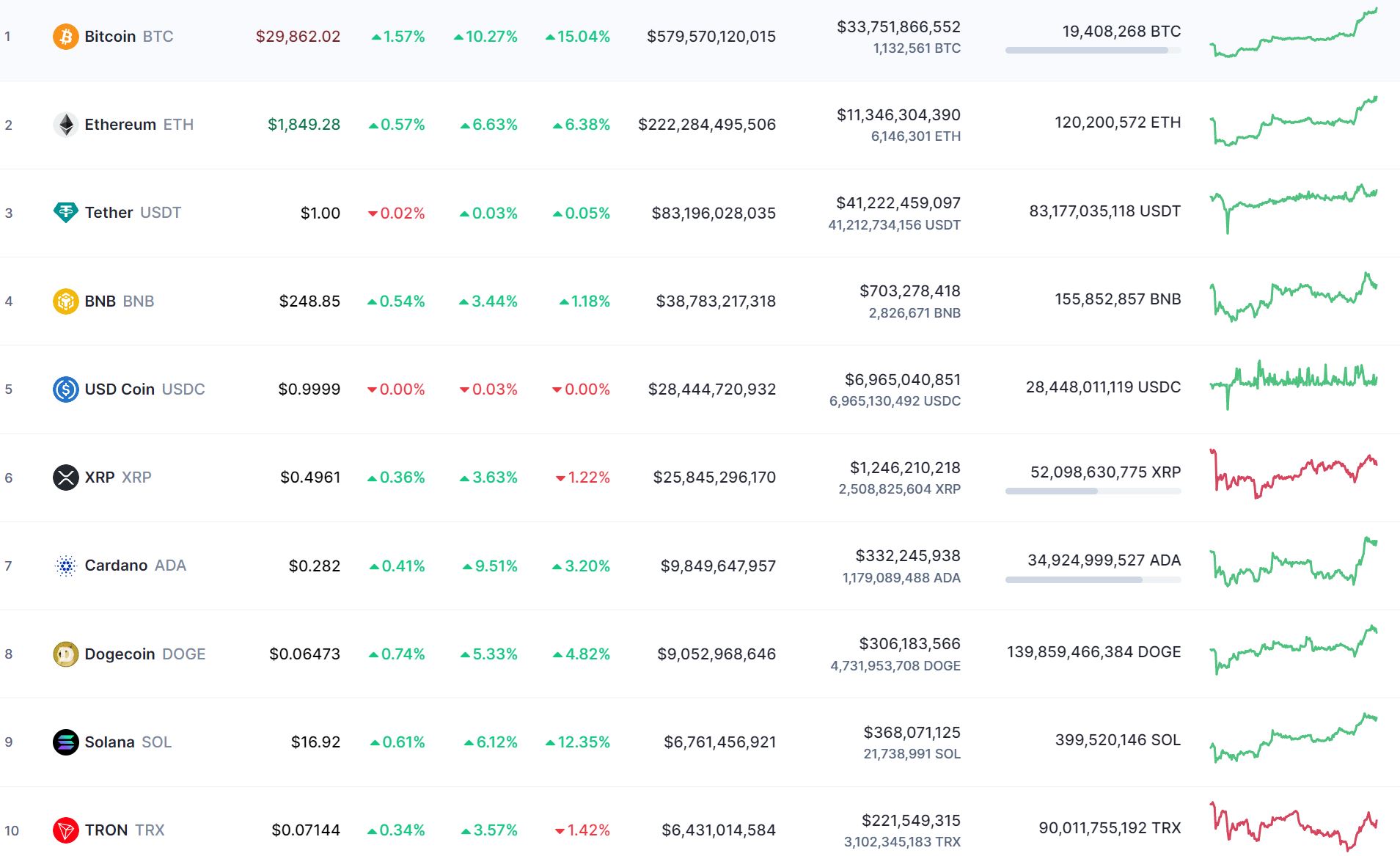The height and width of the screenshot is (856, 1400).
Task: Click the BNB yellow logo icon
Action: 65,301
